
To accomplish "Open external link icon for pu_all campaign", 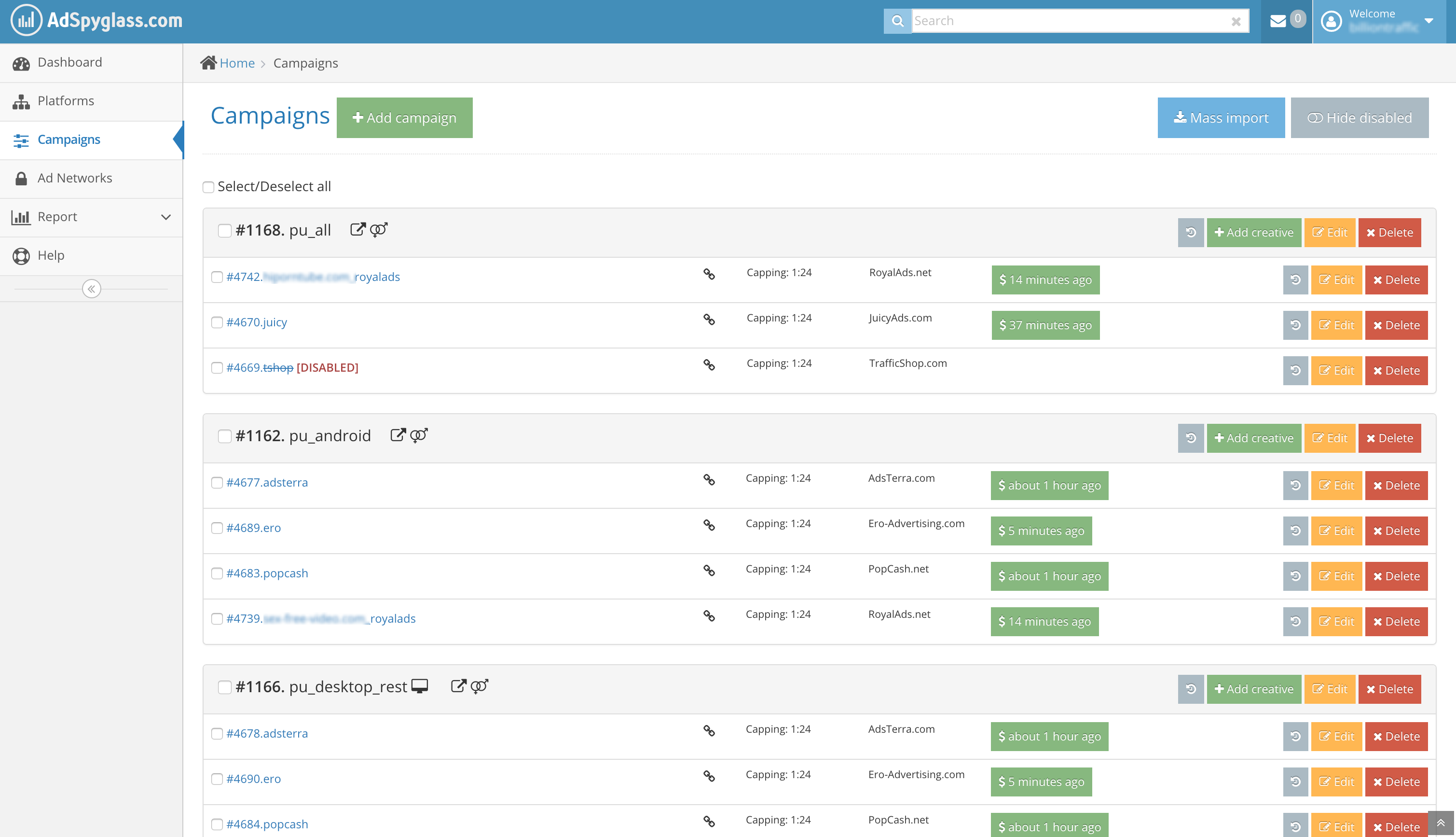I will tap(357, 230).
